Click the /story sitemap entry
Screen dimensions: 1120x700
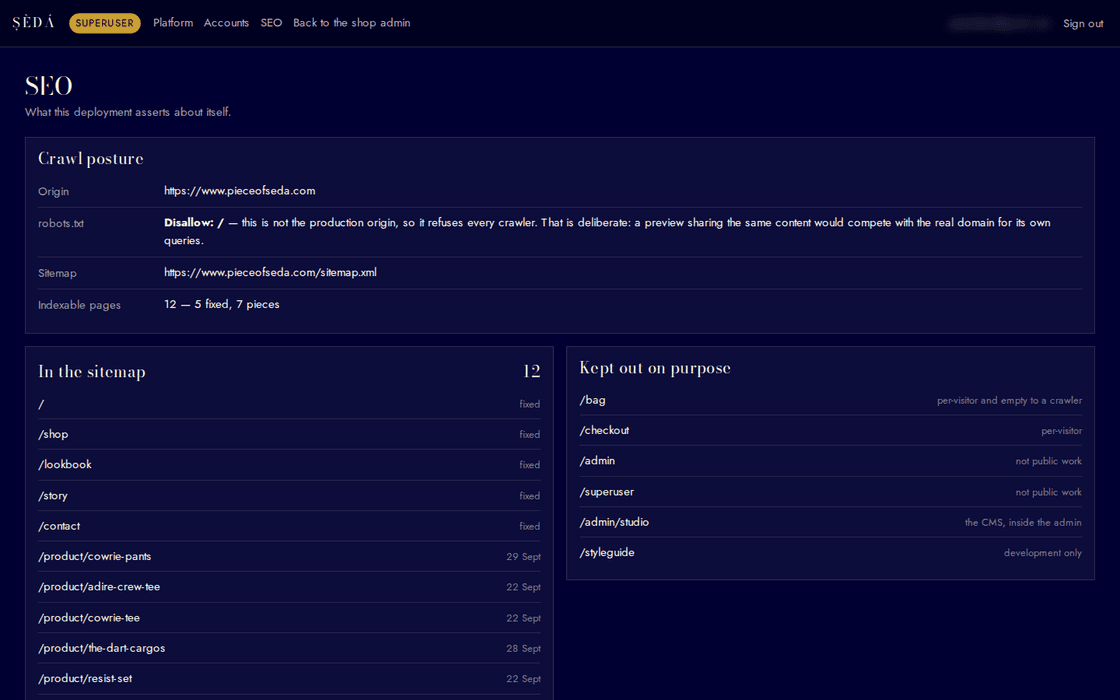click(x=289, y=496)
